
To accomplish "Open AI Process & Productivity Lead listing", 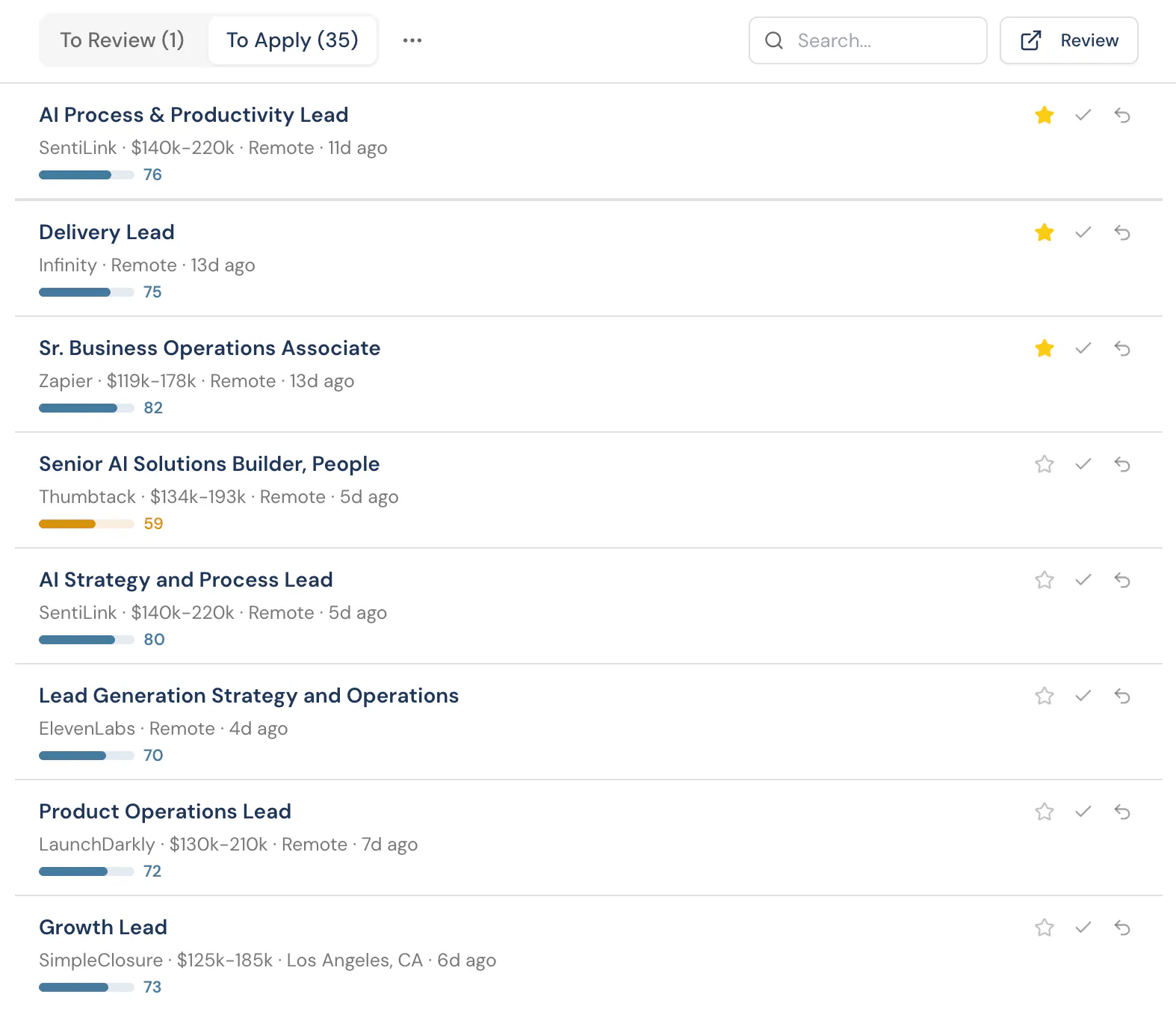I will coord(194,115).
